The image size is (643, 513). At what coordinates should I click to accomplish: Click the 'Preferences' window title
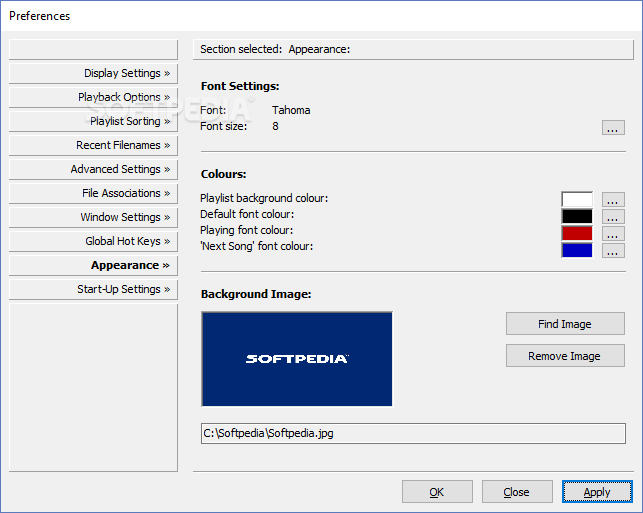tap(40, 16)
